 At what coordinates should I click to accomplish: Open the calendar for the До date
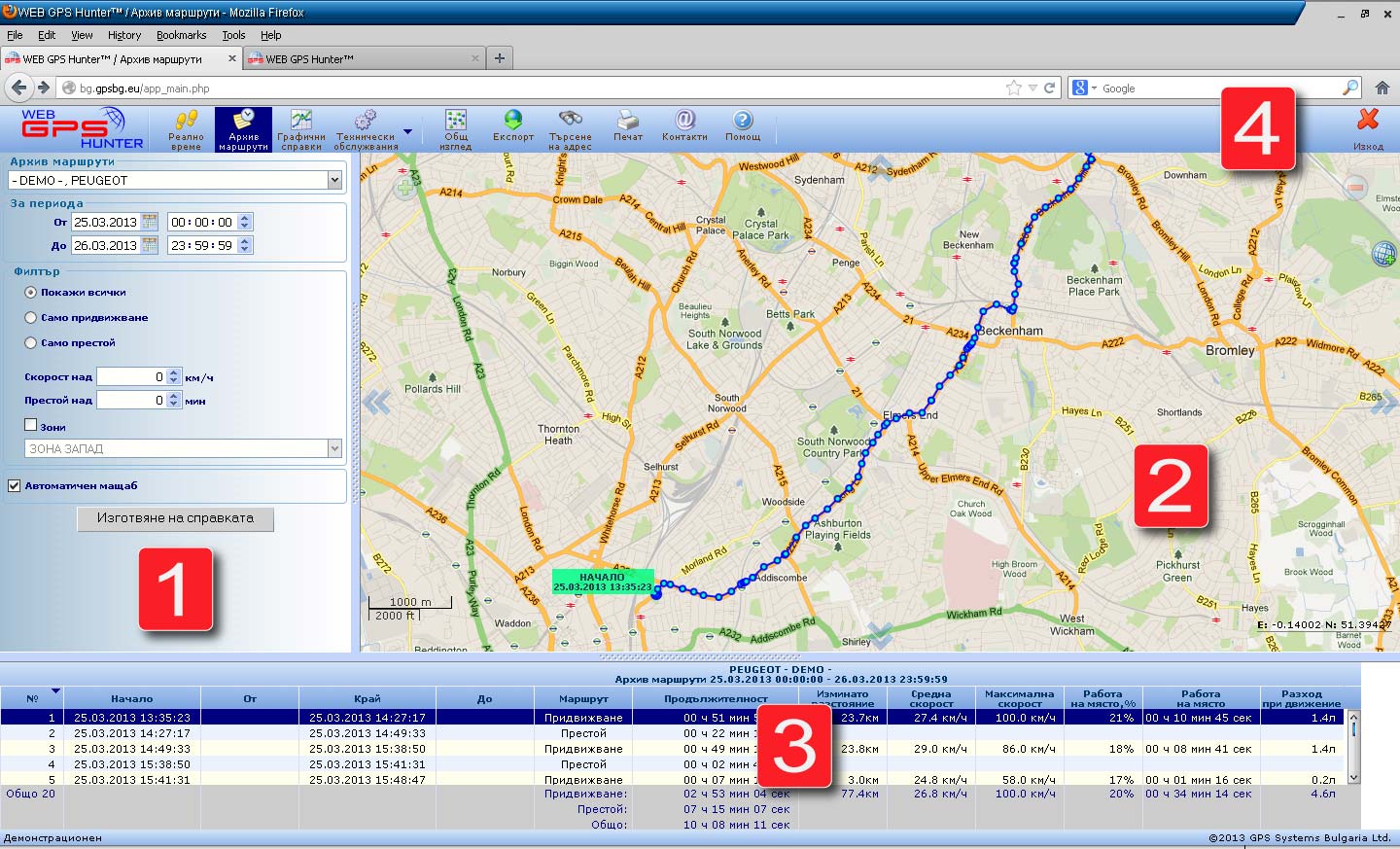click(150, 245)
